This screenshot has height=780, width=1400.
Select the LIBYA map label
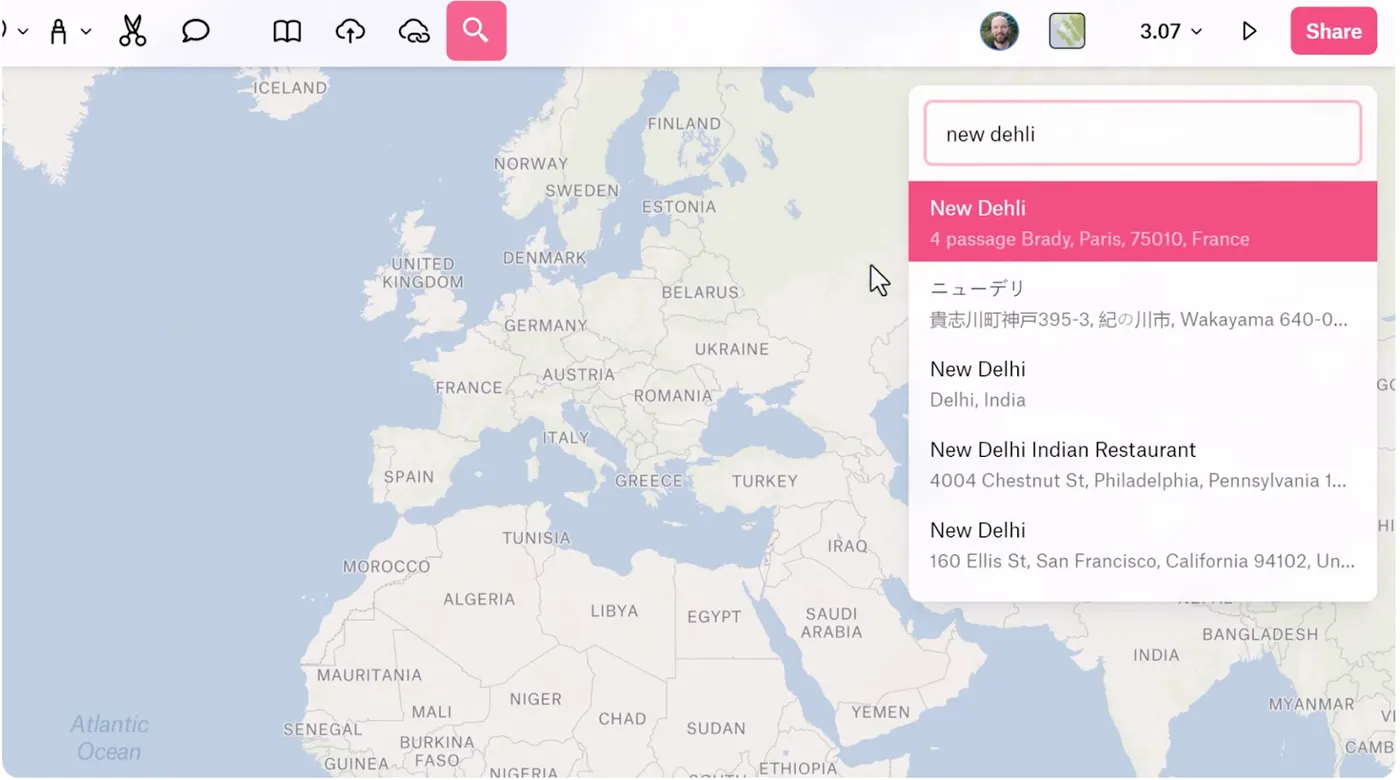[x=614, y=611]
